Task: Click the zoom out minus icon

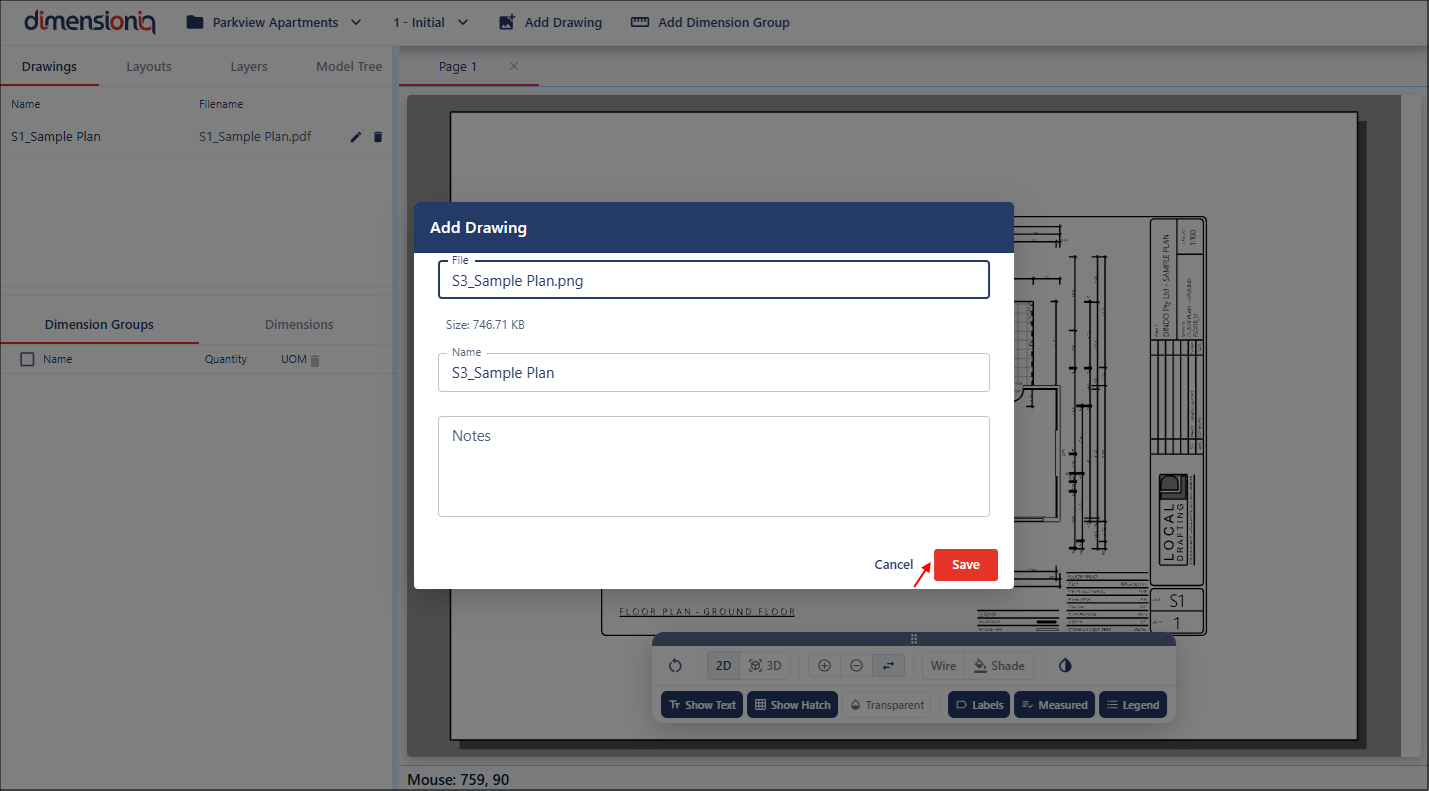Action: coord(856,666)
